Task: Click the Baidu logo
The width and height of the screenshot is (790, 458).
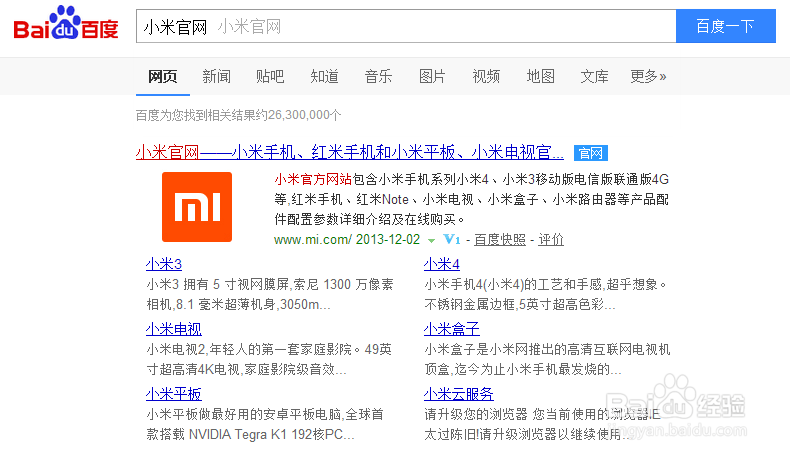Action: coord(66,24)
